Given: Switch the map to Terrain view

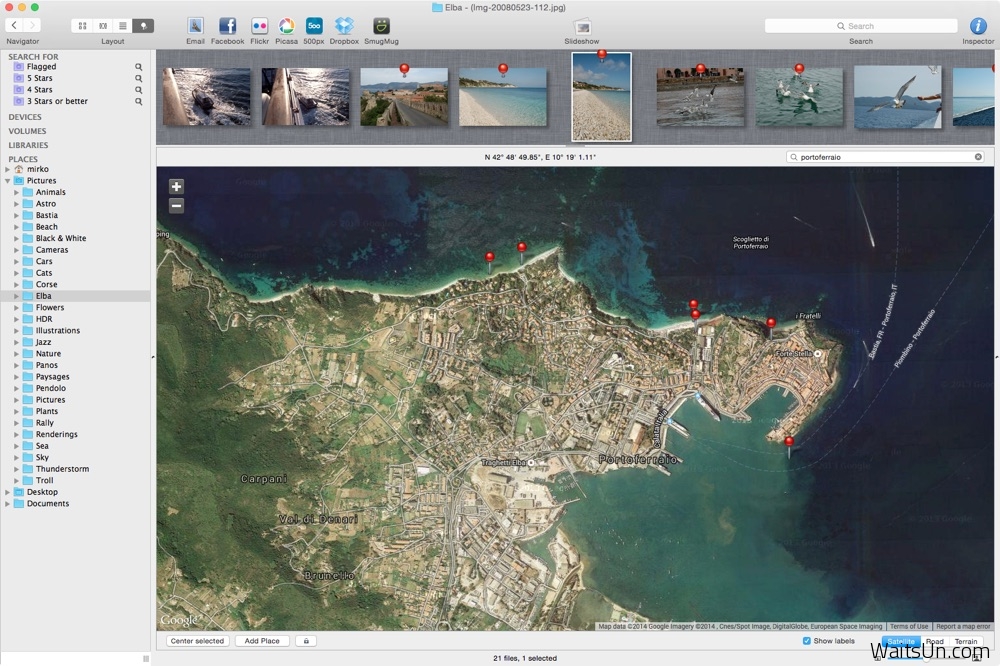Looking at the screenshot, I should [x=965, y=641].
